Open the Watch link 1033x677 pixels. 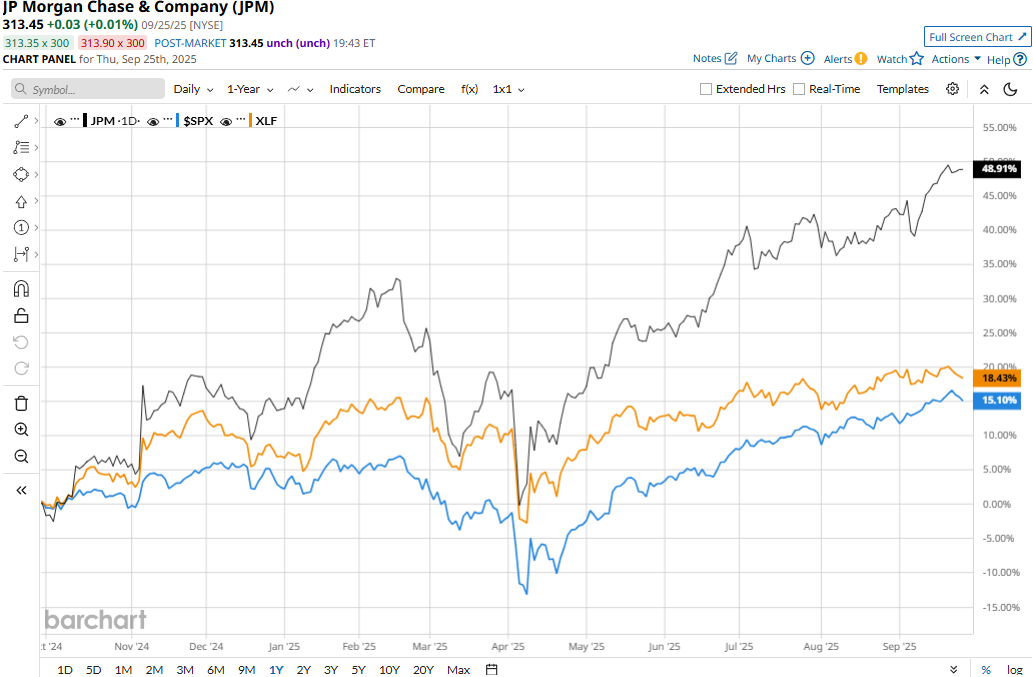pyautogui.click(x=892, y=59)
